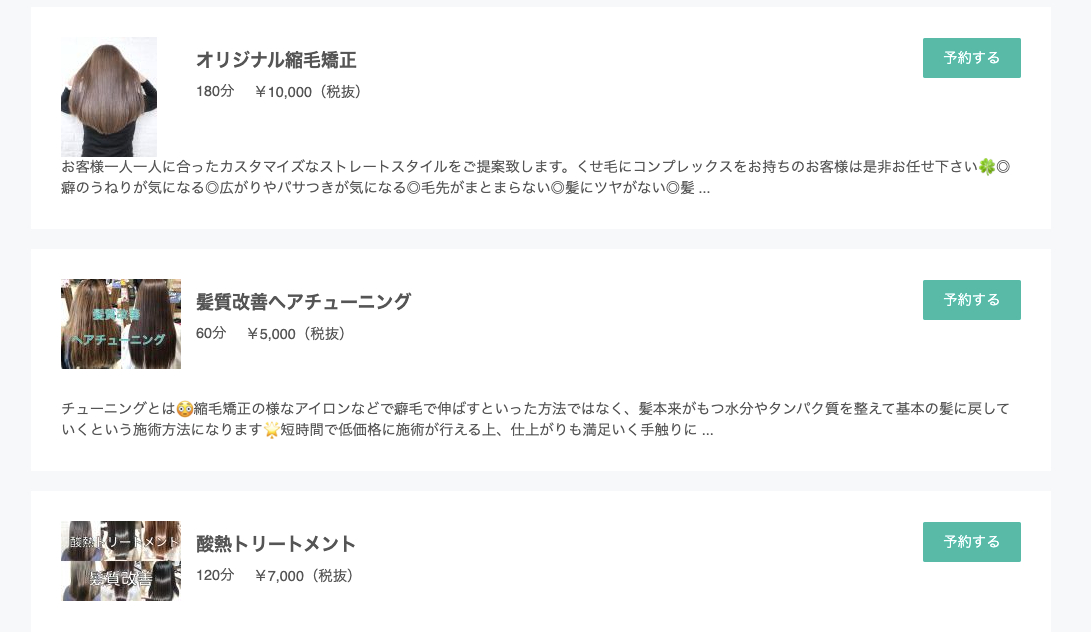Click the 60分 duration label
The image size is (1091, 632).
click(x=211, y=333)
